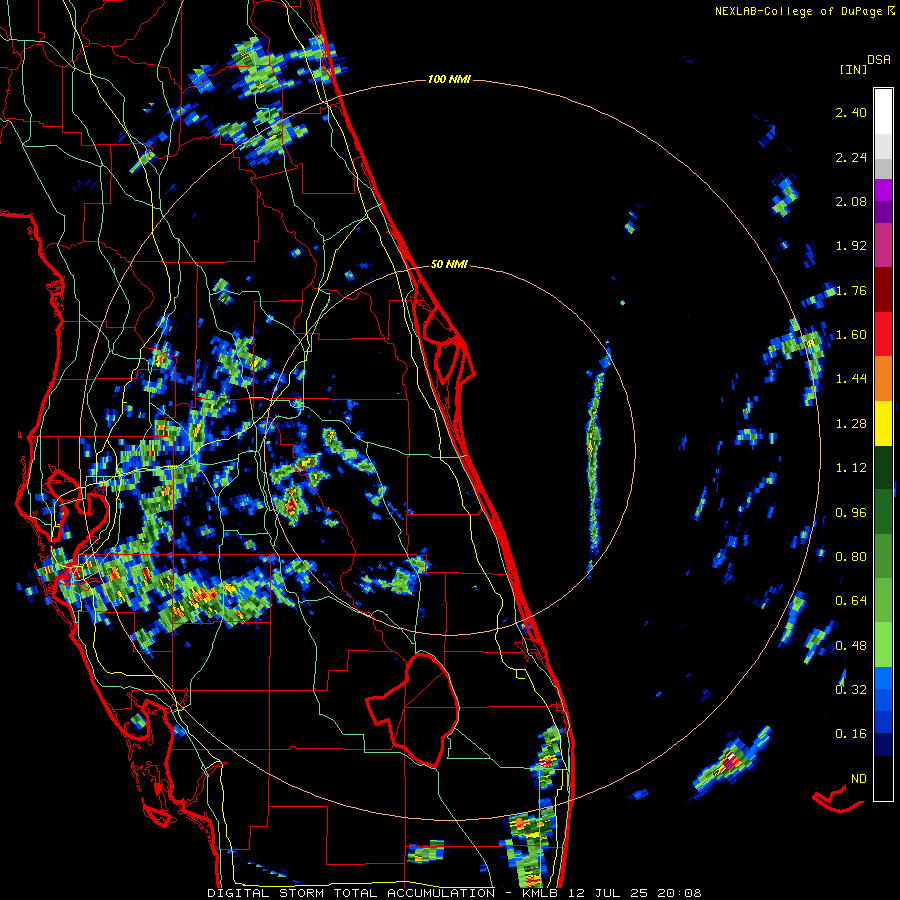Pick the light blue swatch beside 0.32
Viewport: 900px width, 900px height.
(x=883, y=678)
